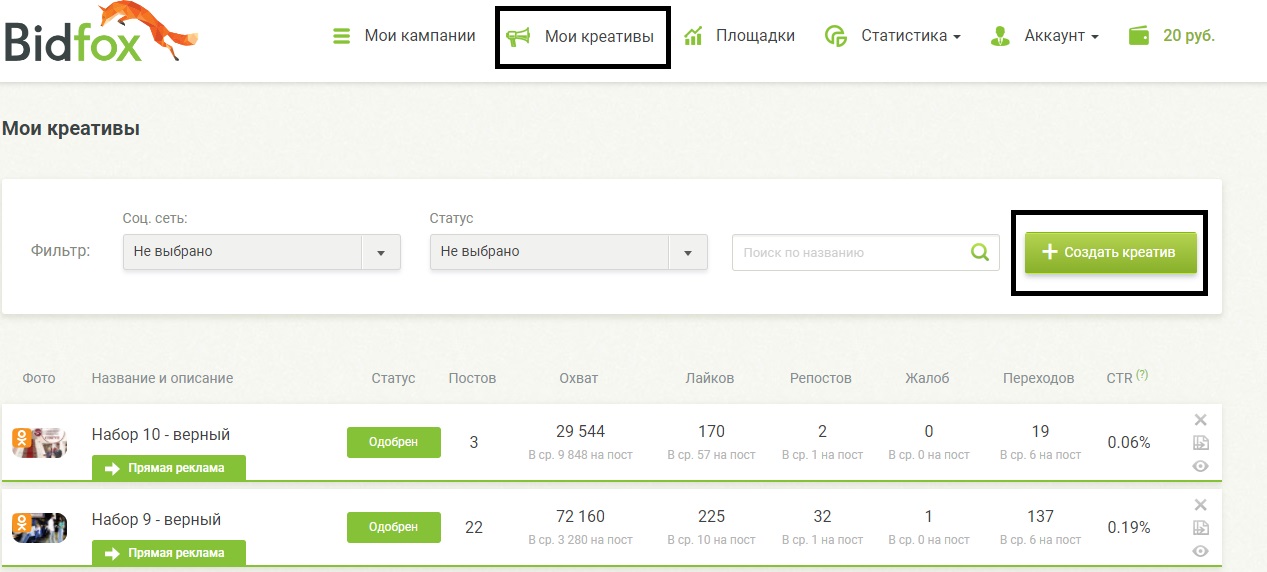
Task: Click Одобрен status of Набор 10
Action: pos(394,442)
